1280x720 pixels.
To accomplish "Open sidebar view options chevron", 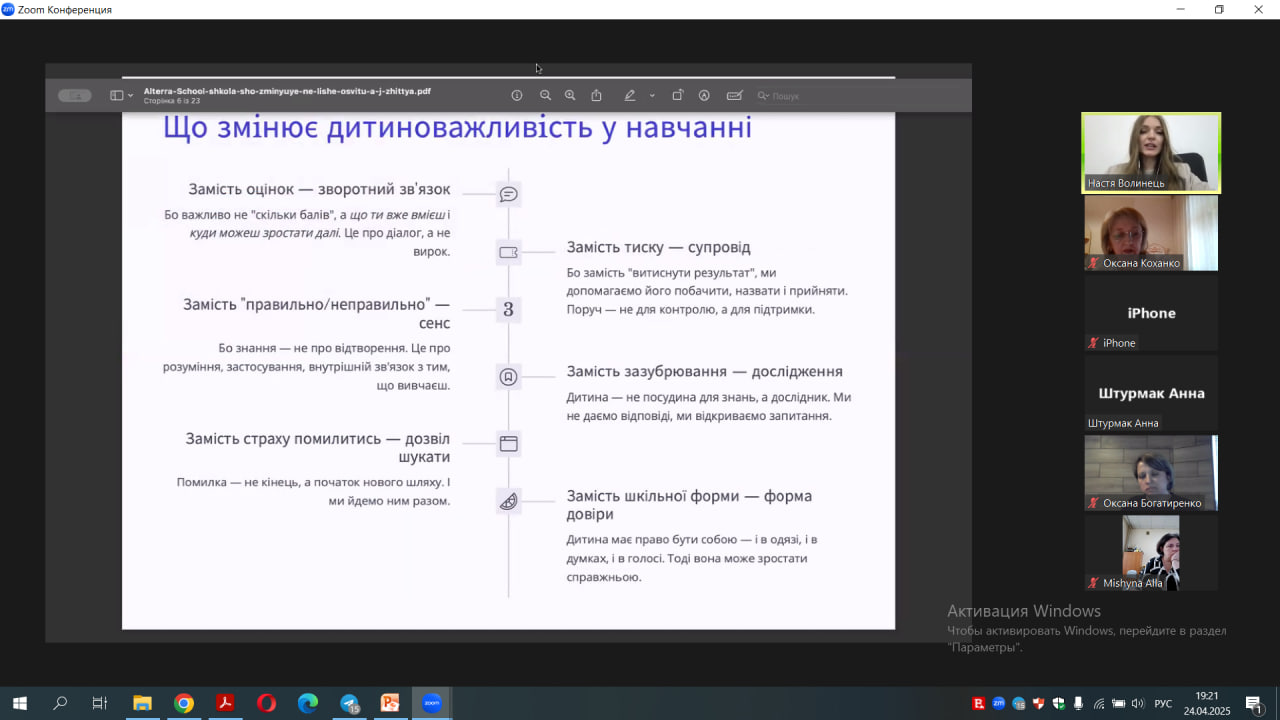I will pos(131,96).
